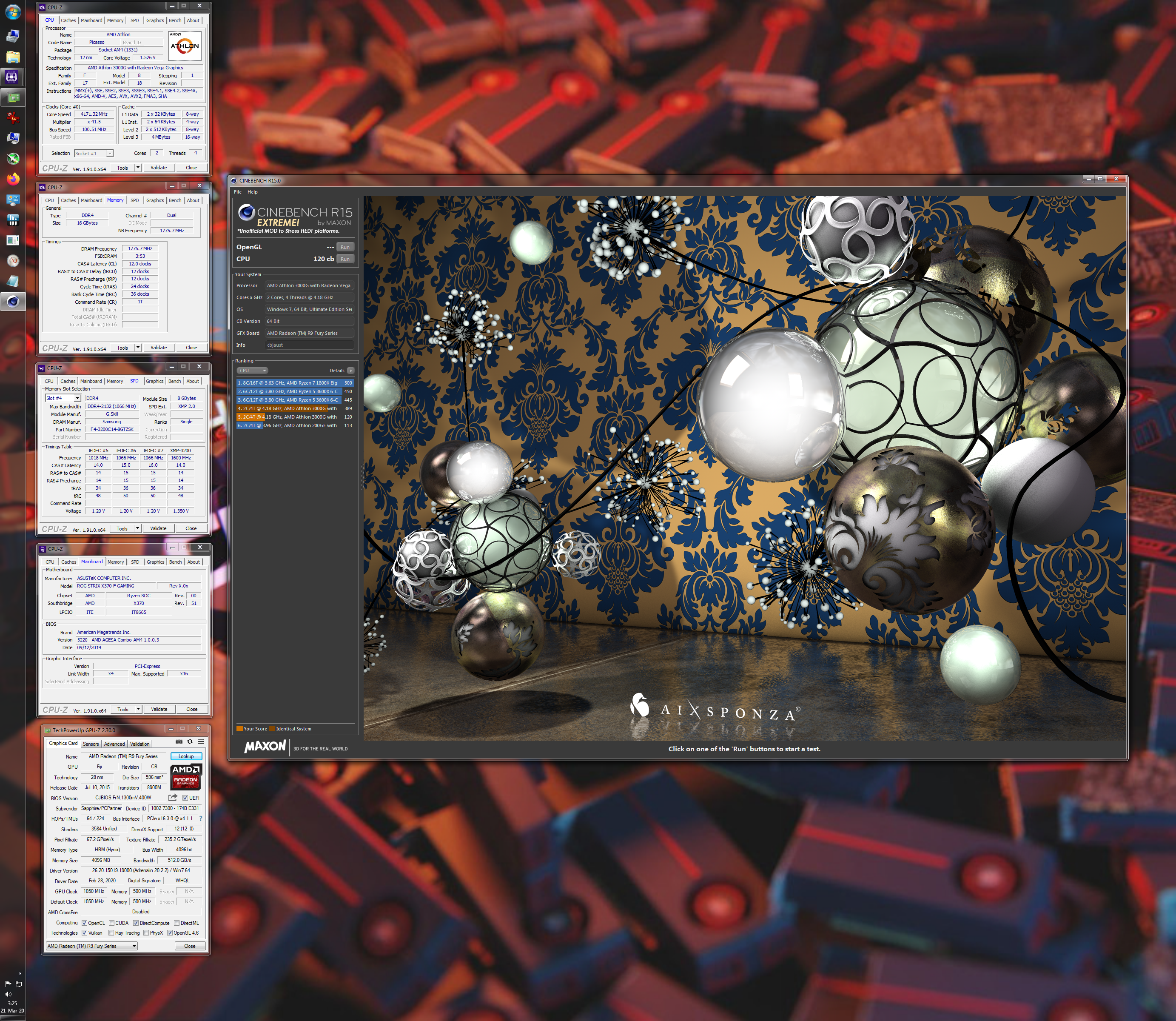1176x1021 pixels.
Task: Toggle the CUDA checkbox
Action: [x=111, y=923]
